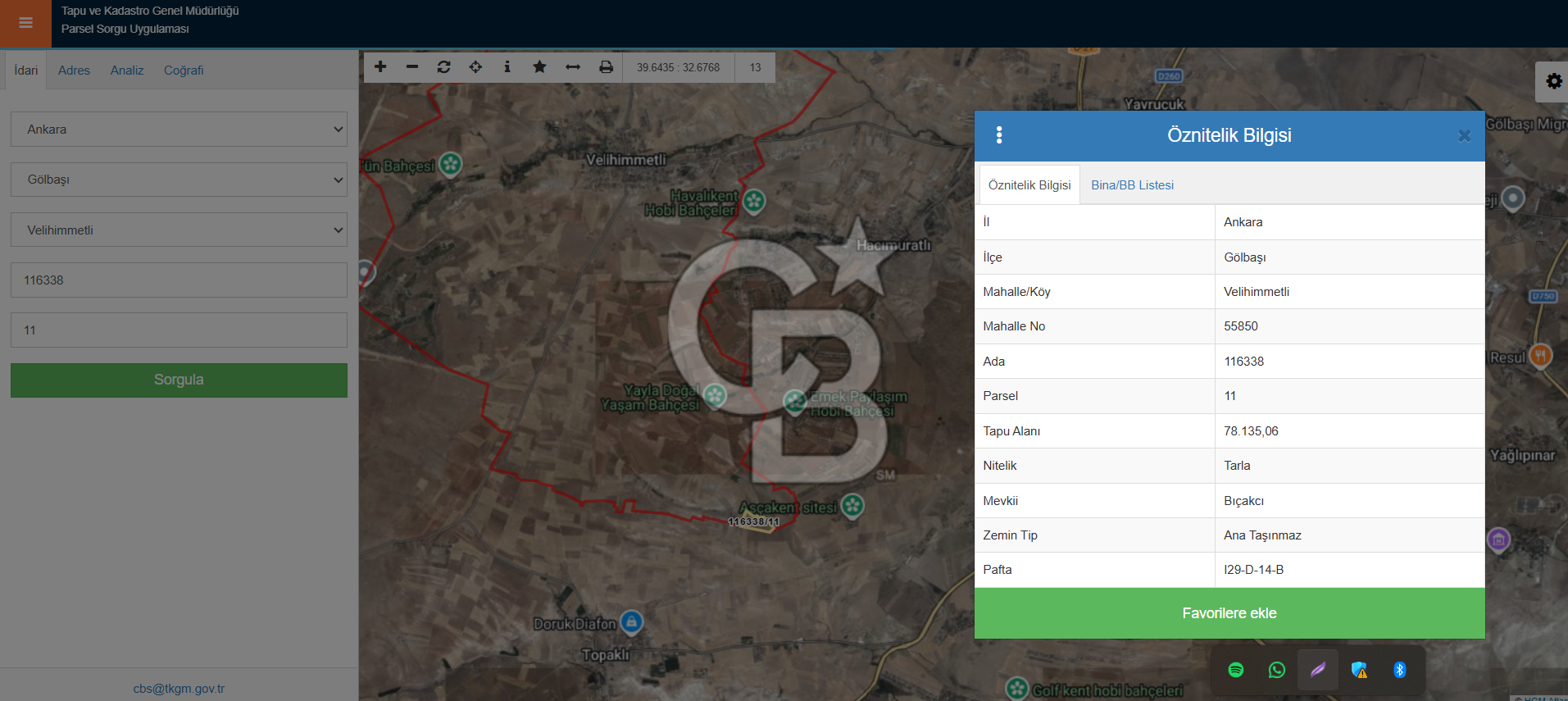This screenshot has width=1568, height=701.
Task: Refresh the map view
Action: click(444, 67)
